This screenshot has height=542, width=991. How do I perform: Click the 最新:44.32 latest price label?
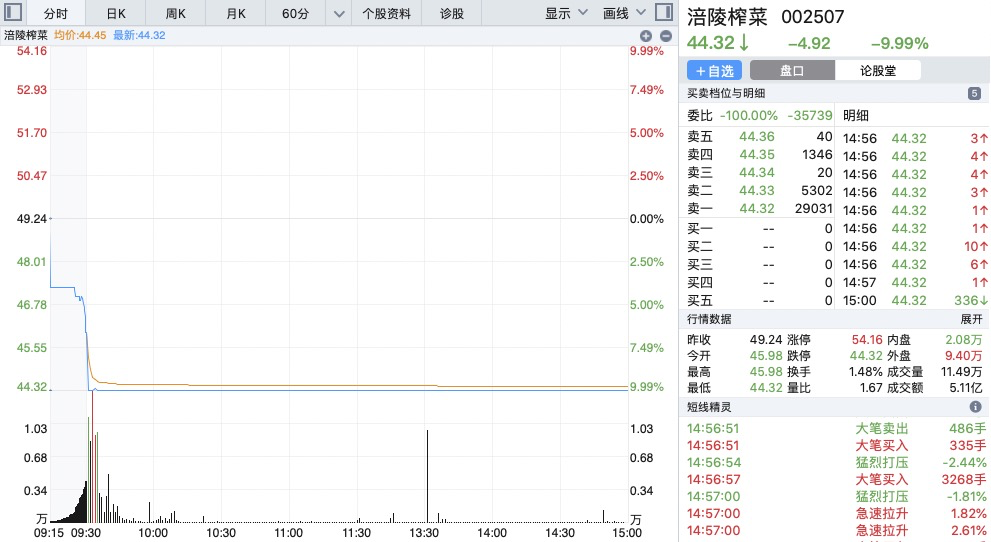click(x=139, y=35)
